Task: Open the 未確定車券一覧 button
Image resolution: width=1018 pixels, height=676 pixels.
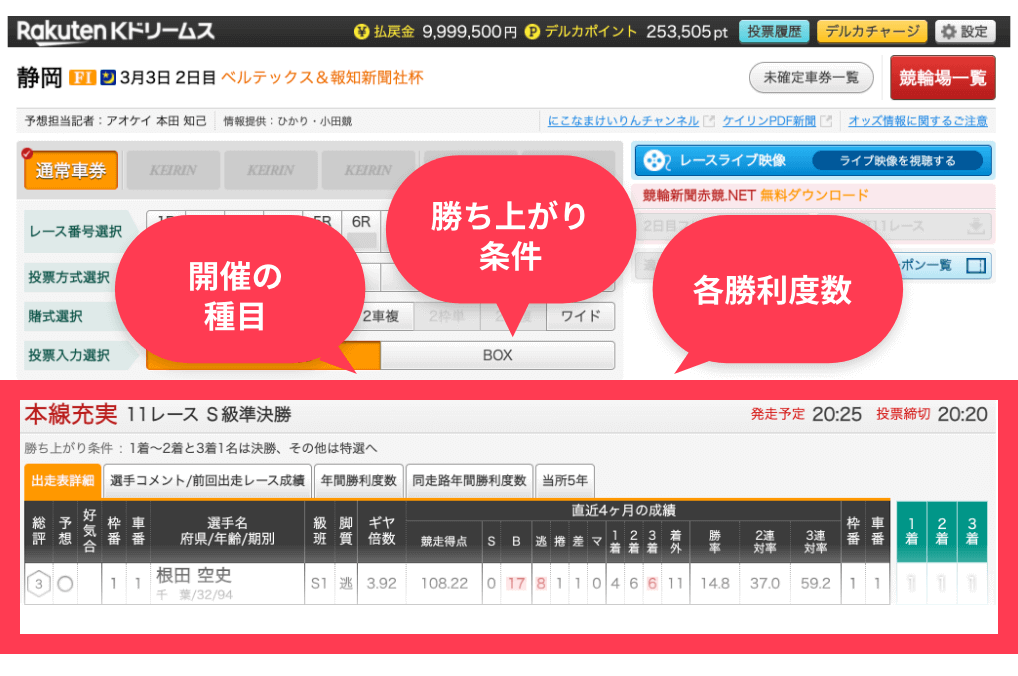Action: tap(811, 78)
